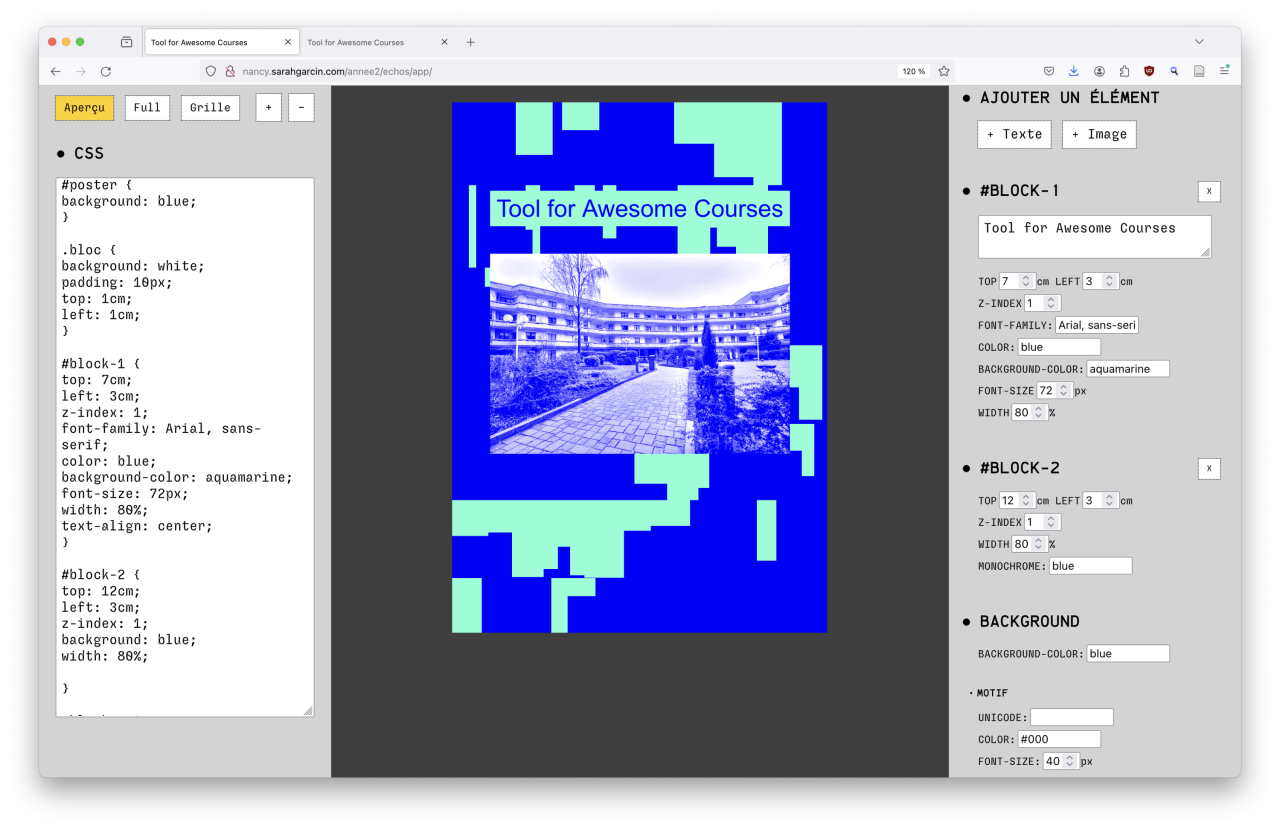Image resolution: width=1280 pixels, height=829 pixels.
Task: Open the Firefox account icon
Action: pyautogui.click(x=1099, y=71)
